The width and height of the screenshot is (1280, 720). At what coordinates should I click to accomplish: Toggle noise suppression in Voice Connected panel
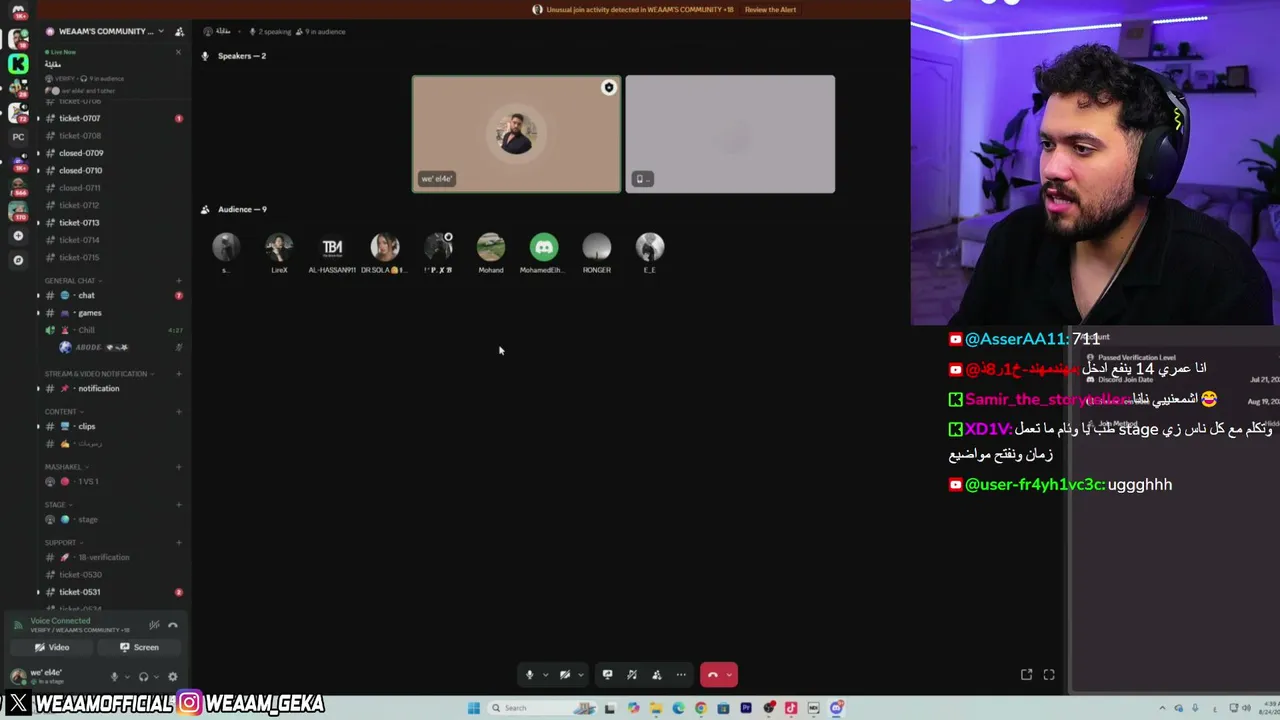[x=154, y=625]
